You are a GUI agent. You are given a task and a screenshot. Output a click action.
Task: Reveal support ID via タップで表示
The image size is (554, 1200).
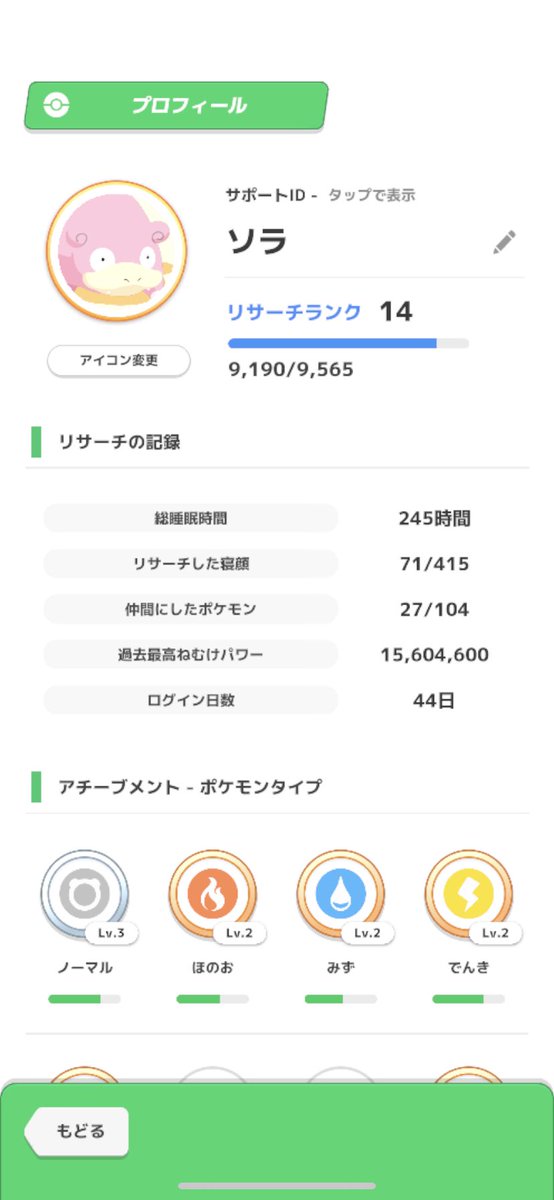[371, 196]
